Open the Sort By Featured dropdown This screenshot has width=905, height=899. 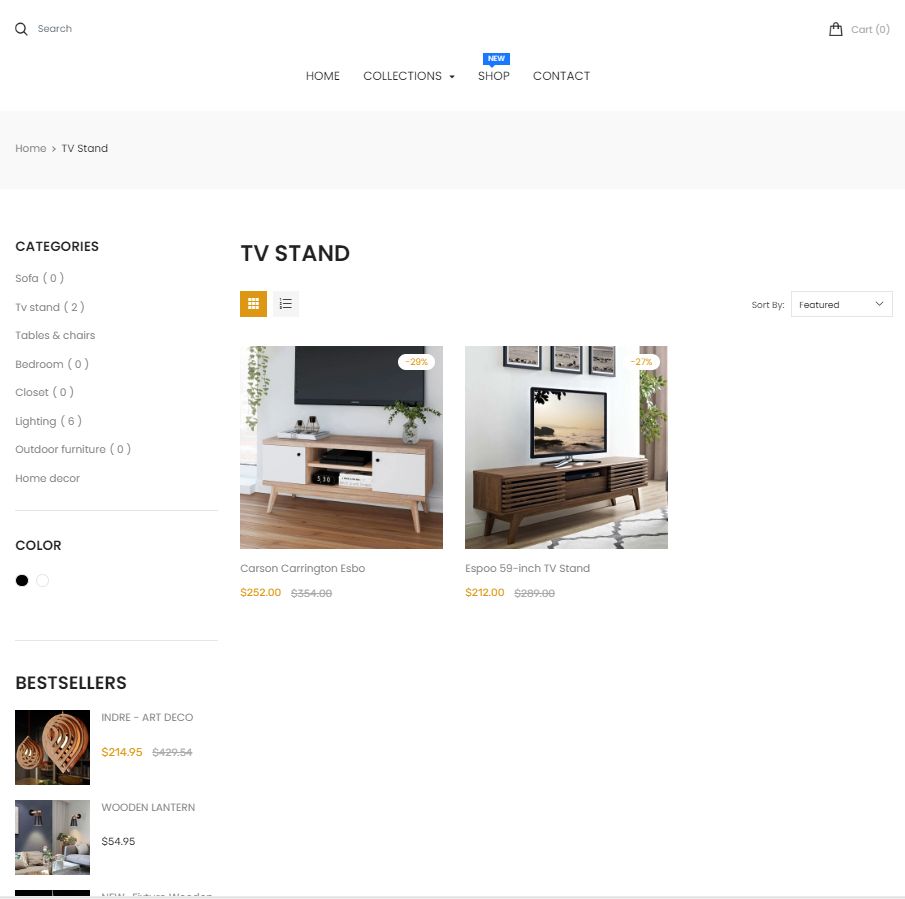pyautogui.click(x=842, y=304)
